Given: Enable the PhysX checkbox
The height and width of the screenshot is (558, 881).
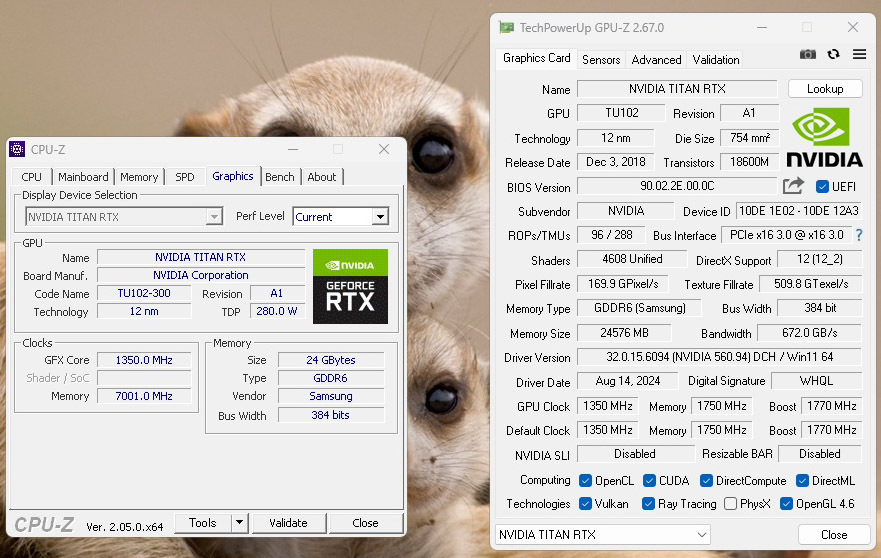Looking at the screenshot, I should pyautogui.click(x=730, y=503).
